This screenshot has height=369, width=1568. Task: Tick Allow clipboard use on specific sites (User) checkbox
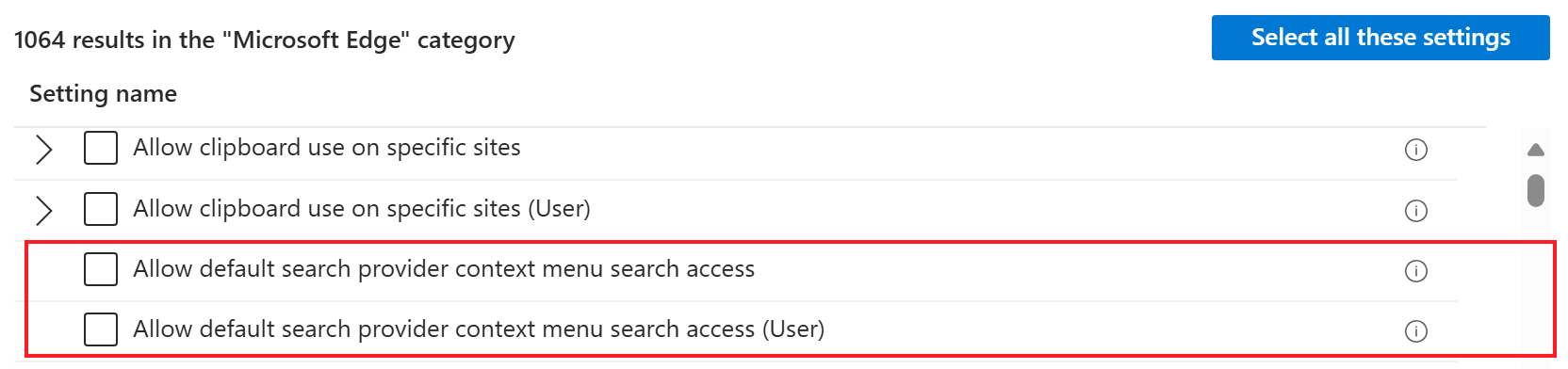pos(101,209)
